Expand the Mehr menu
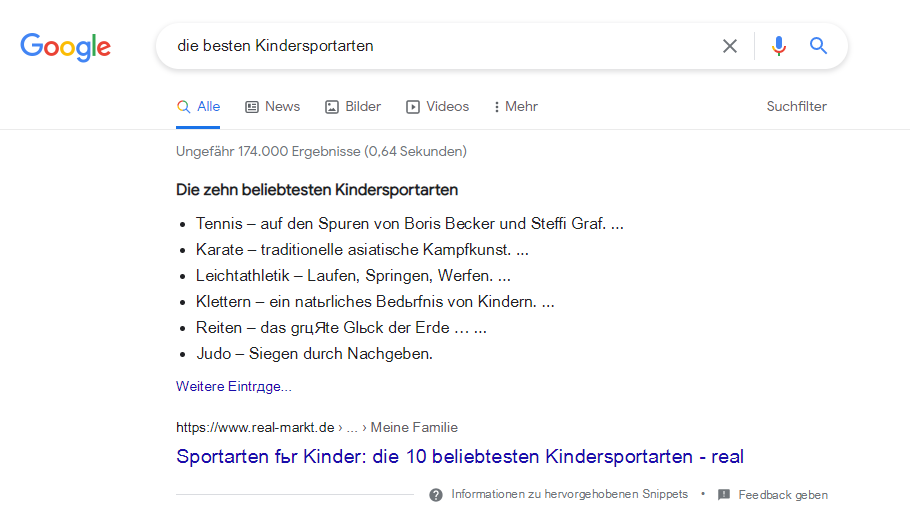Screen dimensions: 910x526 coord(516,107)
